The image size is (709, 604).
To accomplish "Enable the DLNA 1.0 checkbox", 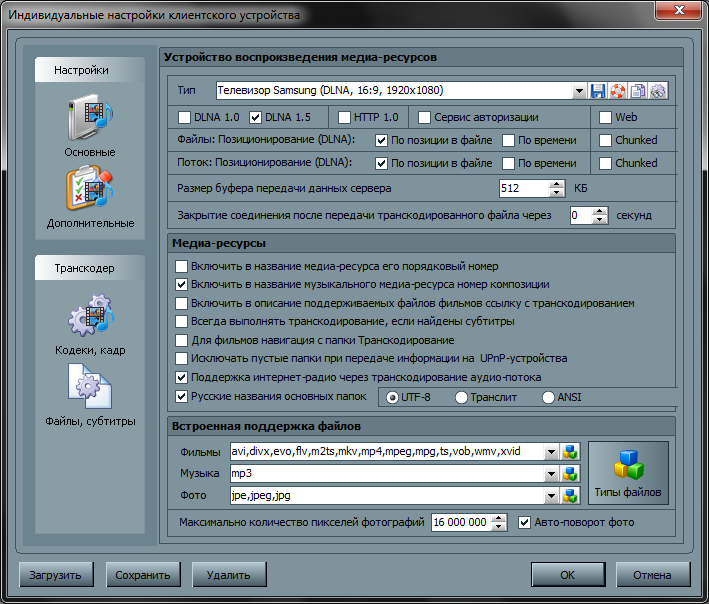I will point(184,117).
